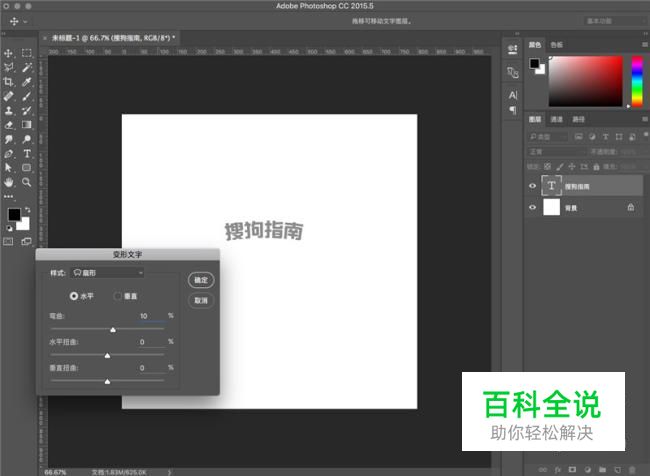Select the Eraser tool

(x=8, y=125)
